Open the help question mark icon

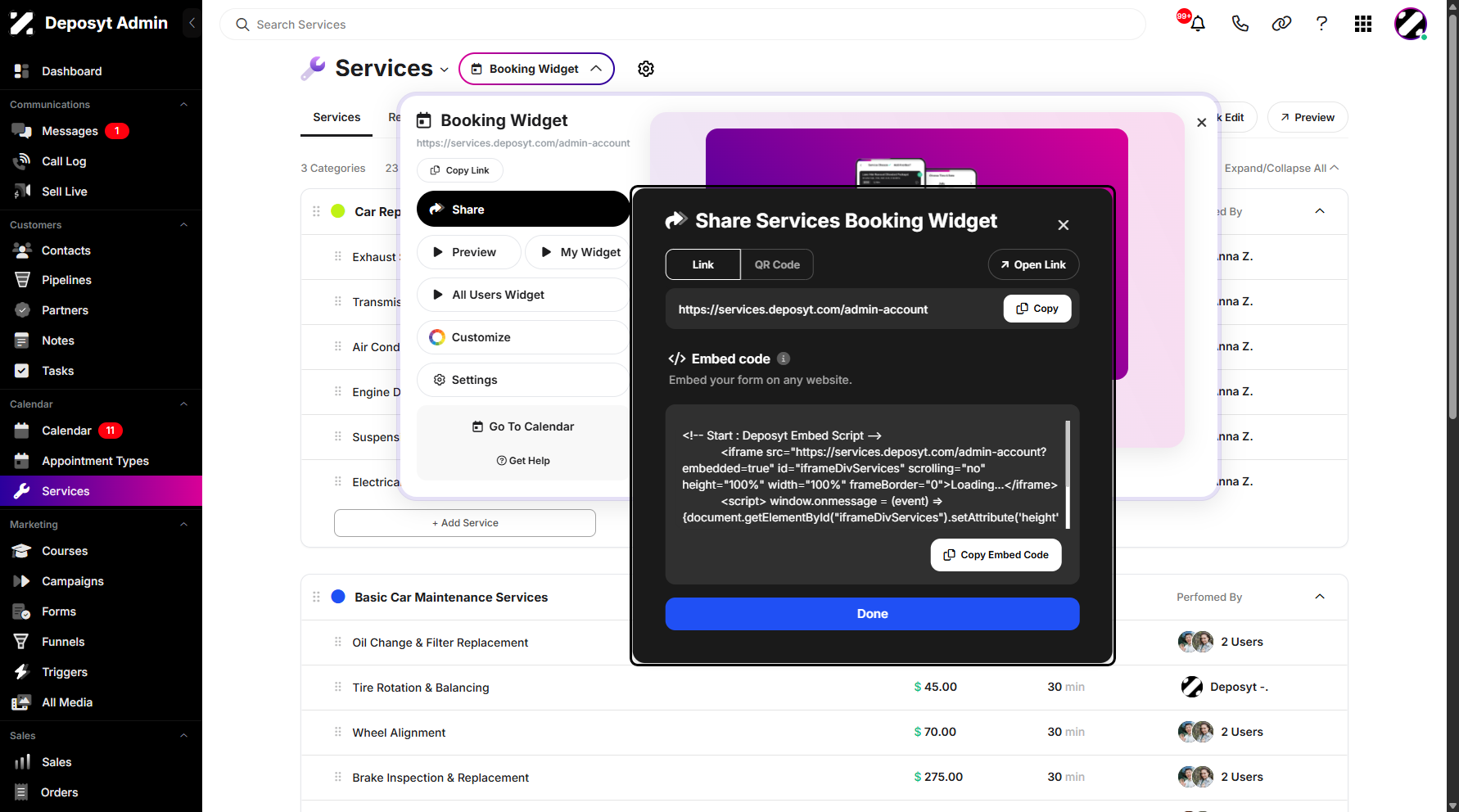[1321, 24]
